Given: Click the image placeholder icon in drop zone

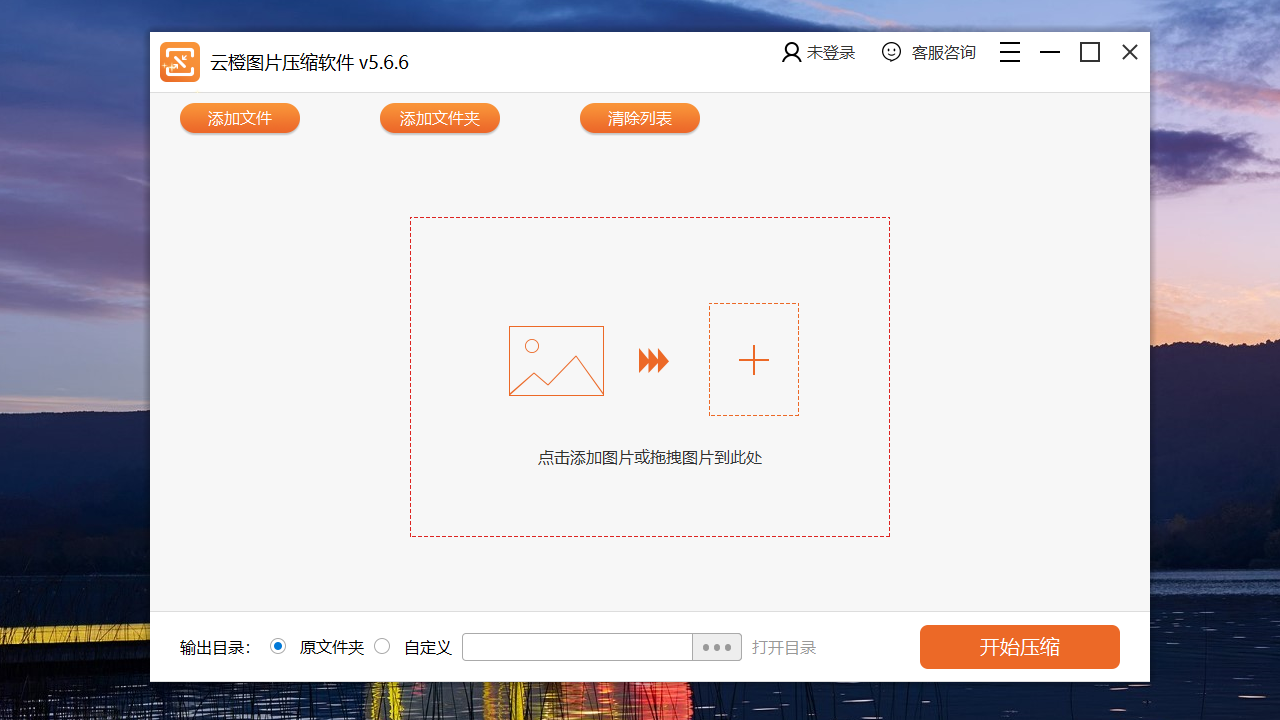Looking at the screenshot, I should (x=556, y=360).
